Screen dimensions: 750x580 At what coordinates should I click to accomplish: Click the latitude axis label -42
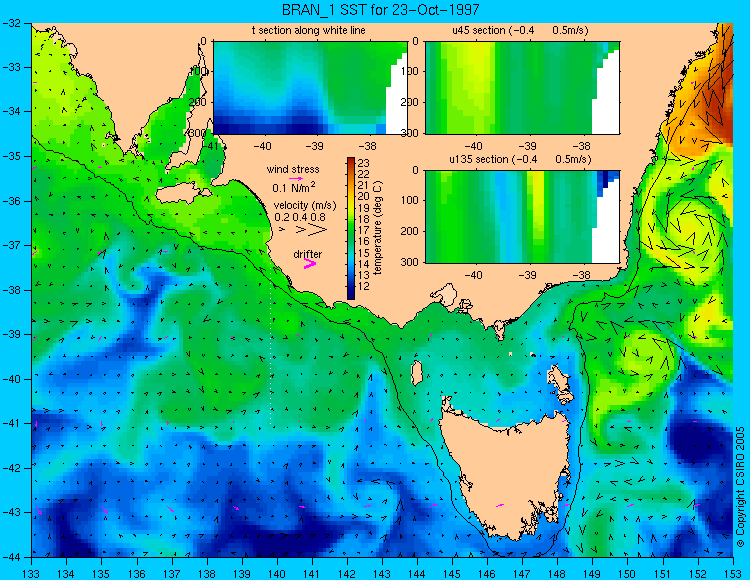(11, 468)
